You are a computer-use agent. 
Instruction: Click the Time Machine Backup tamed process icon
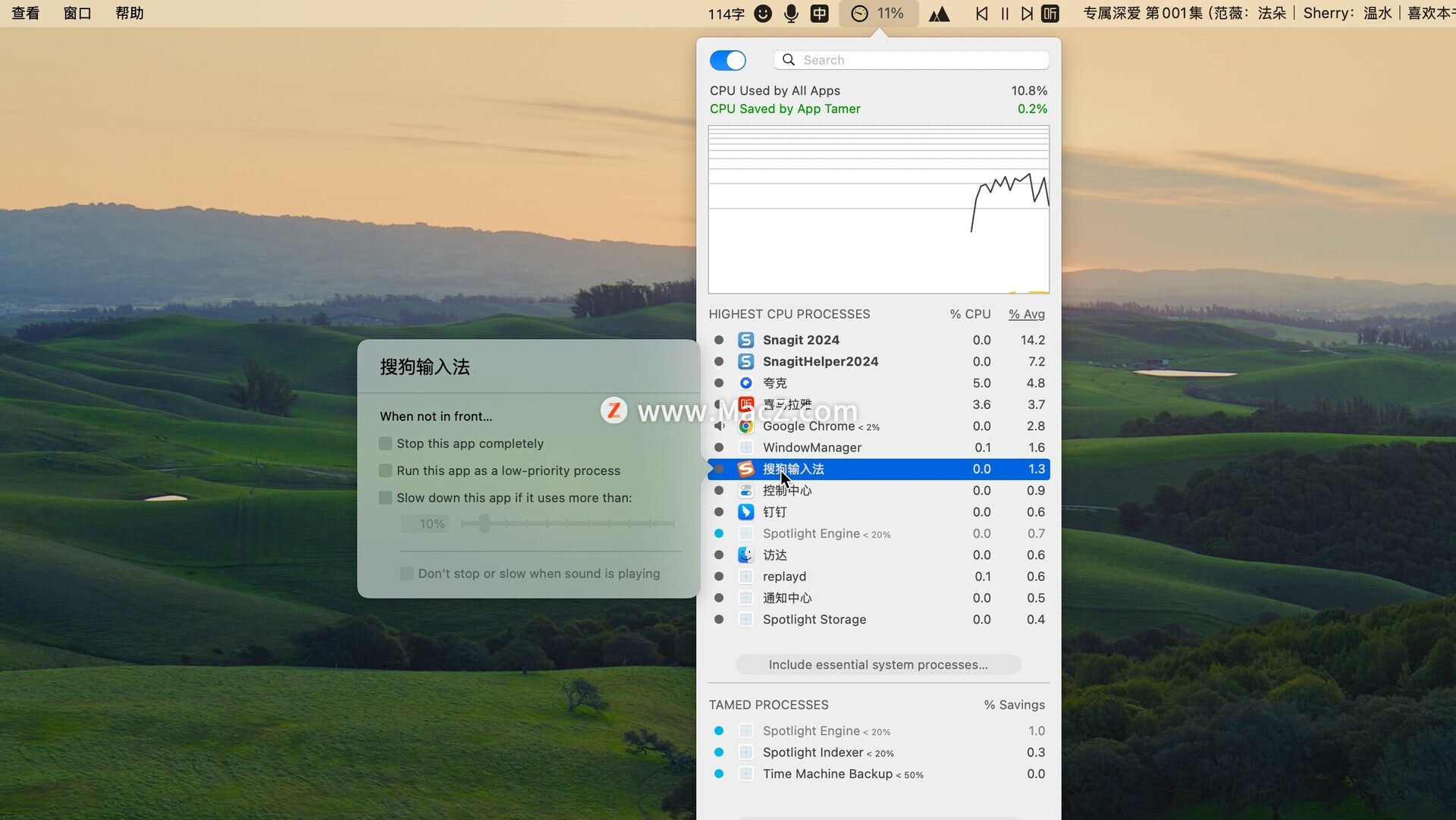(746, 774)
